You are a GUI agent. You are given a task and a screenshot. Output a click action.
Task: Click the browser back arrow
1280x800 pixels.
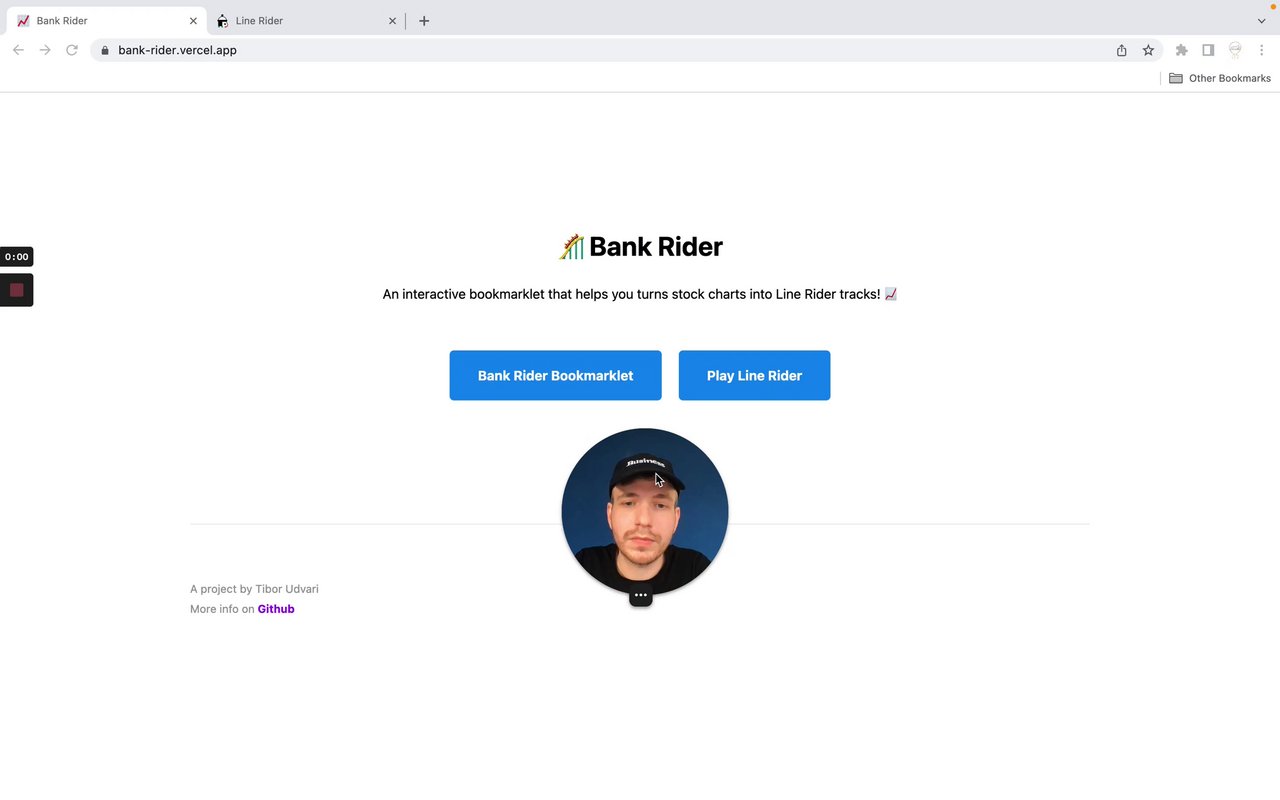pyautogui.click(x=18, y=50)
